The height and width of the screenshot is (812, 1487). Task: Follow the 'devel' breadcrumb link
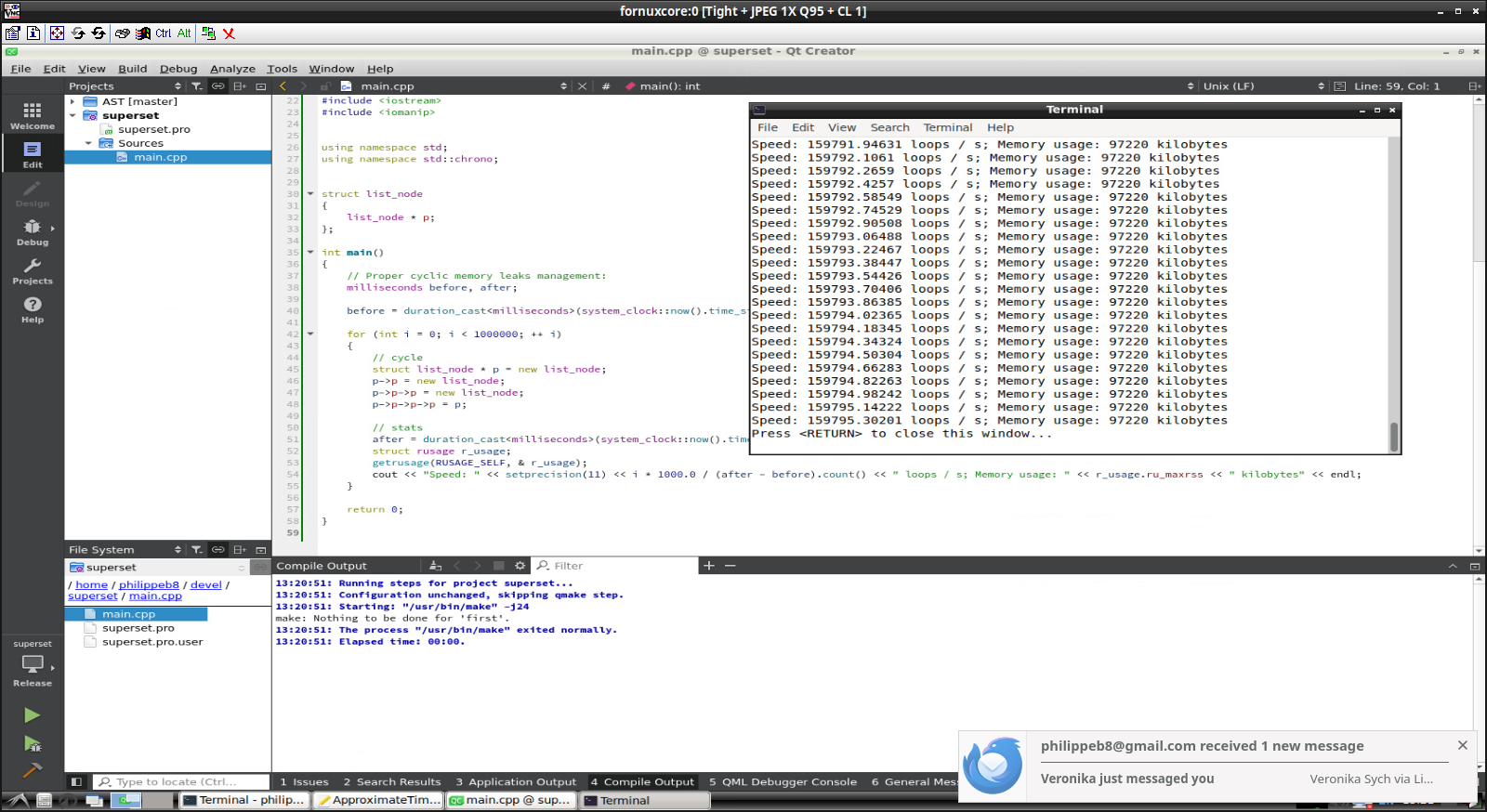pyautogui.click(x=206, y=585)
